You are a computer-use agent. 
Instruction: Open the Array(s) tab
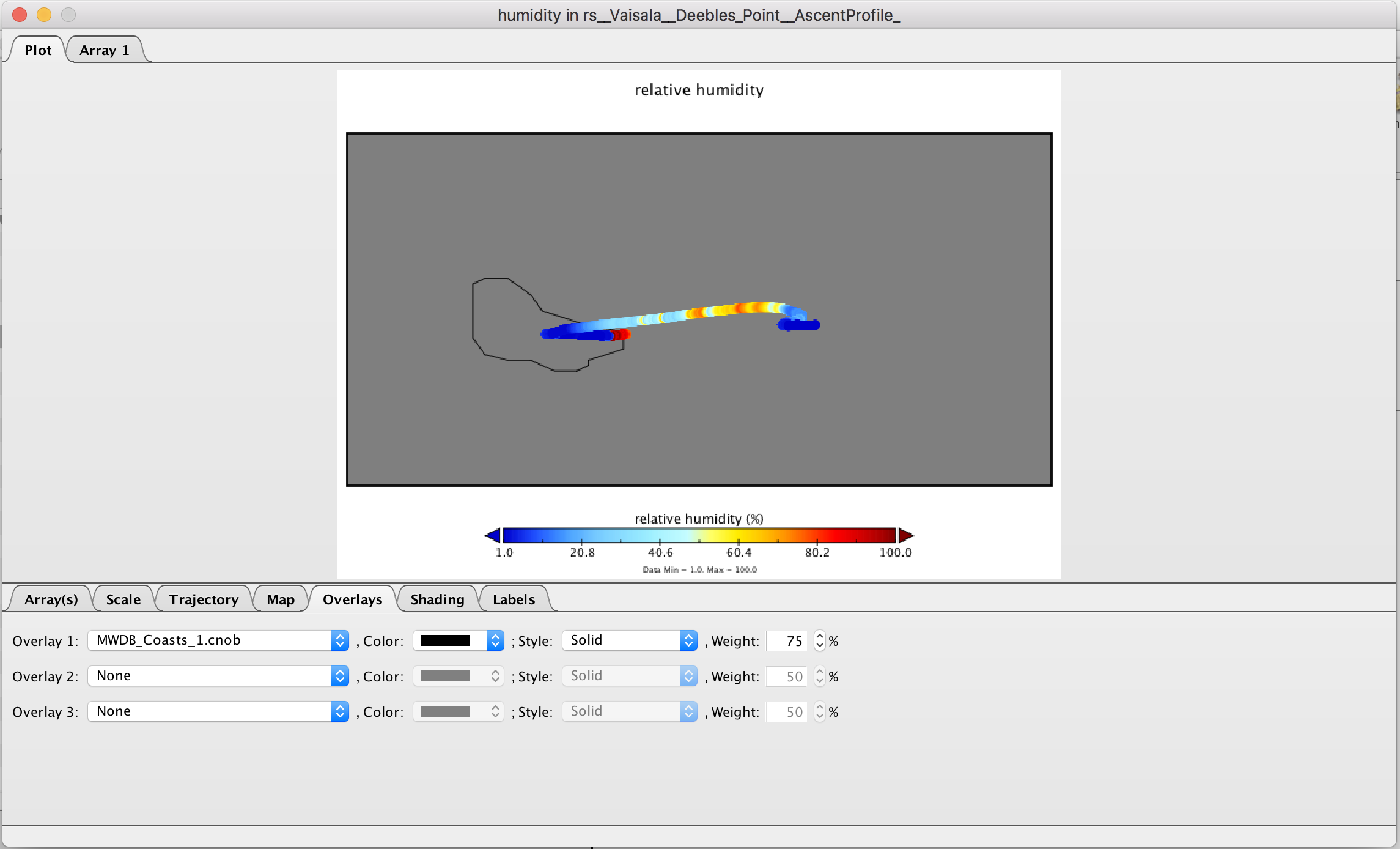point(51,599)
